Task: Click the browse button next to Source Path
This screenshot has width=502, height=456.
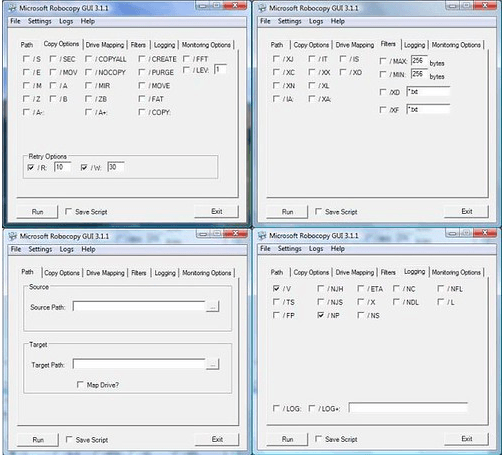Action: point(212,306)
